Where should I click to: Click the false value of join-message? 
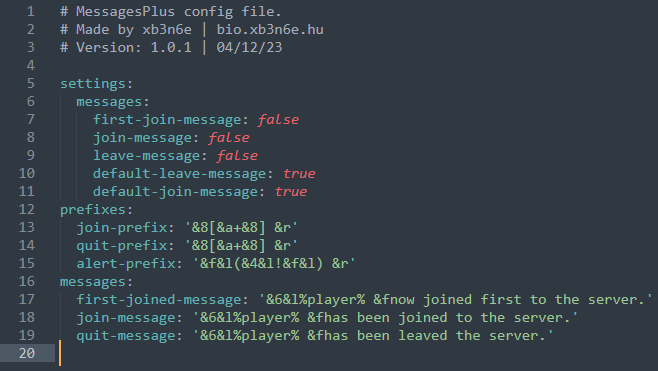coord(229,138)
